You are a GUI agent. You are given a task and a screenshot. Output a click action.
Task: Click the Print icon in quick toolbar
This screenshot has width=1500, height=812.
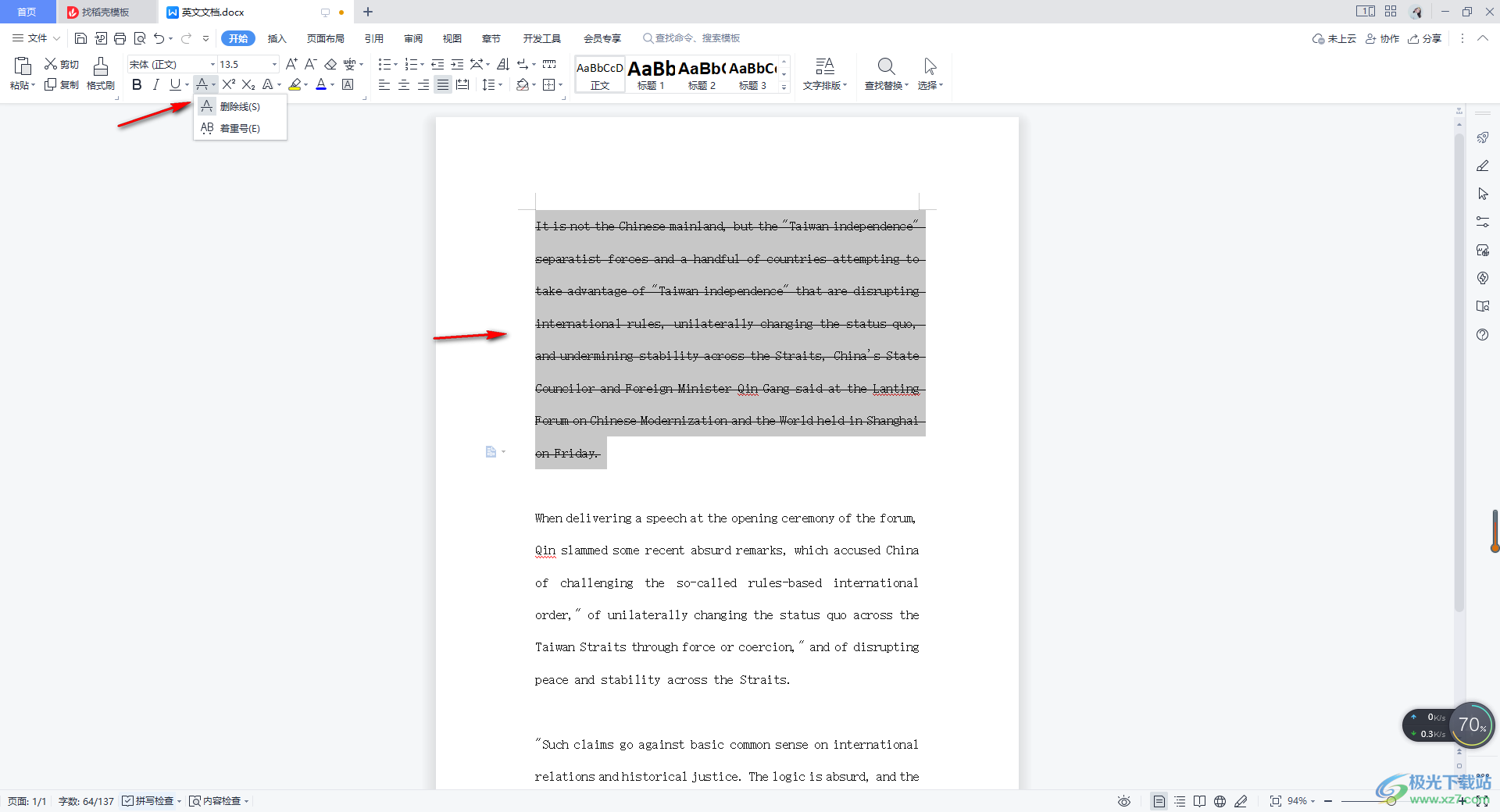coord(120,38)
